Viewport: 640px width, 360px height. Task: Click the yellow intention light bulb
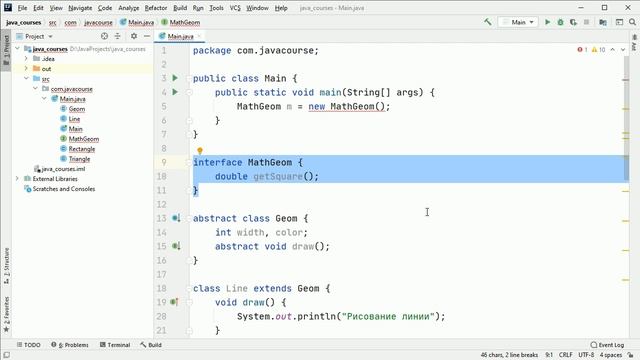coord(200,151)
